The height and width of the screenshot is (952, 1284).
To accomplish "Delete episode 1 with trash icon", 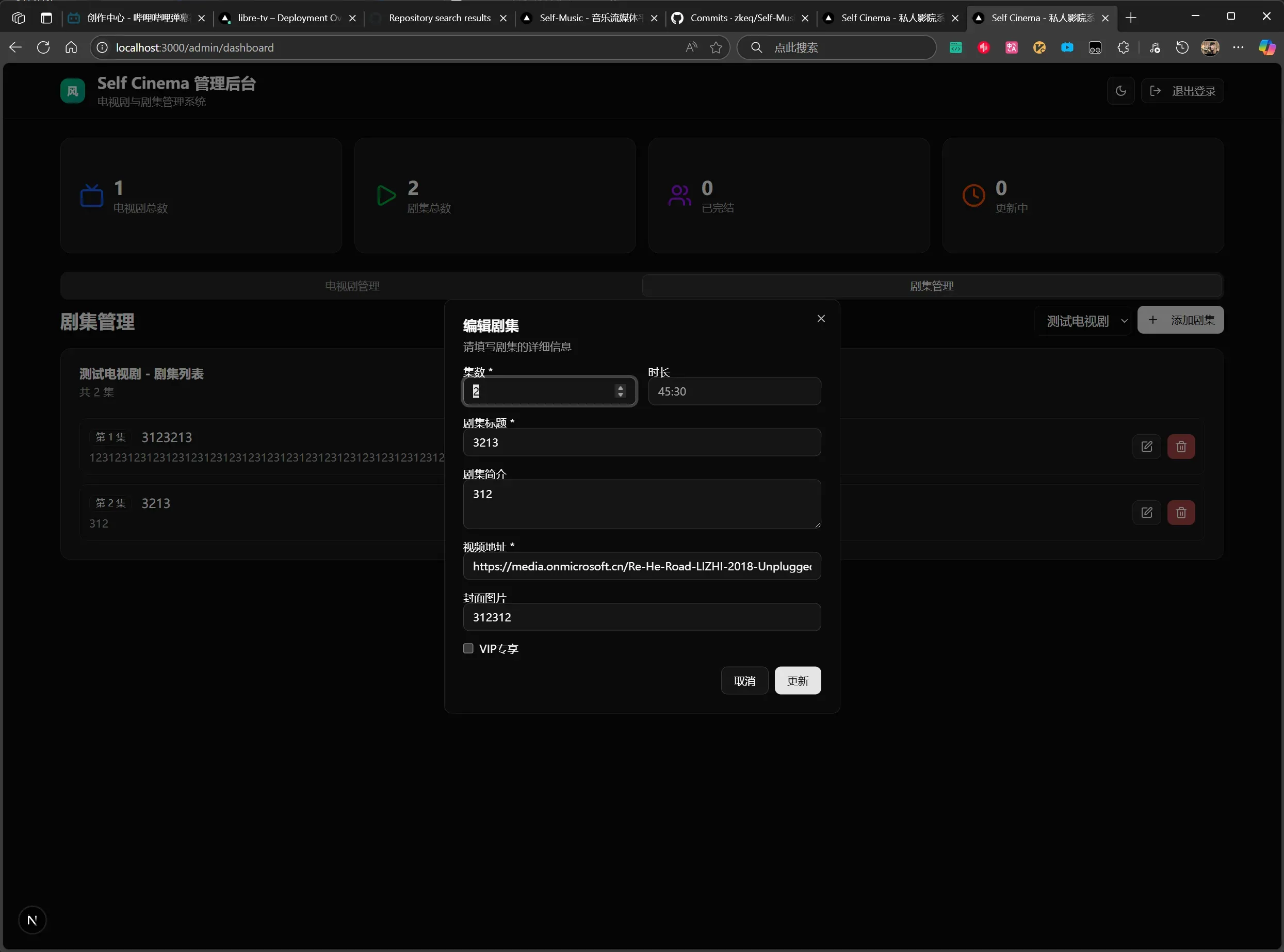I will tap(1181, 447).
